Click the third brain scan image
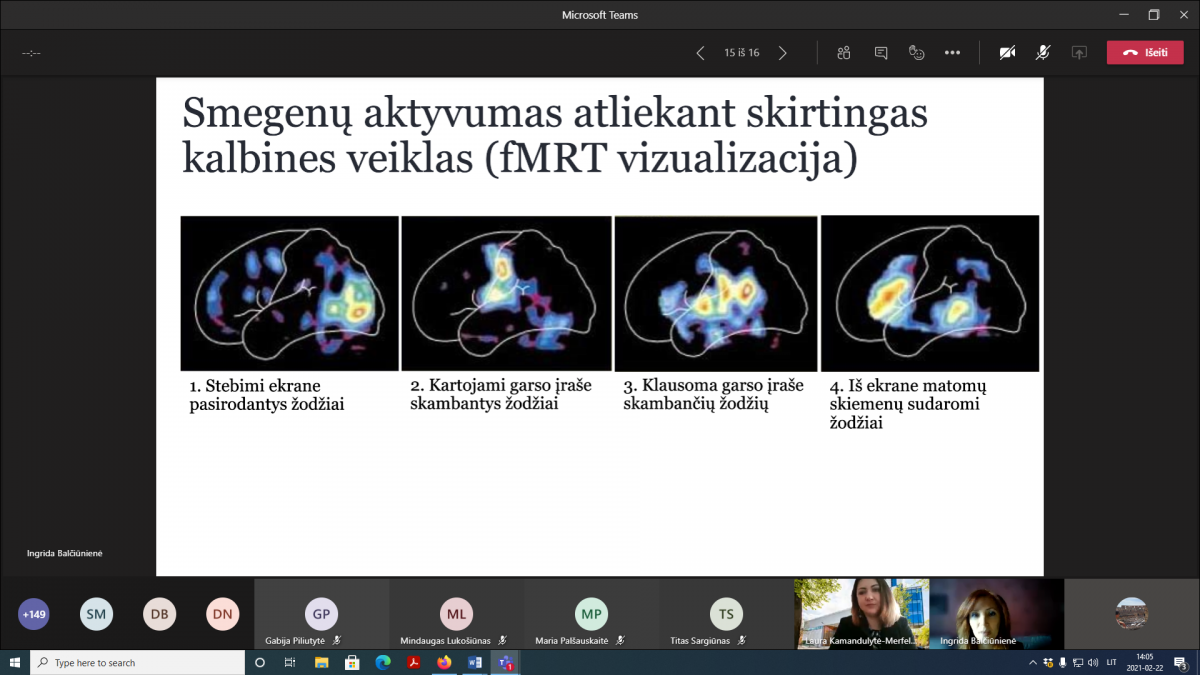This screenshot has width=1200, height=675. (716, 294)
